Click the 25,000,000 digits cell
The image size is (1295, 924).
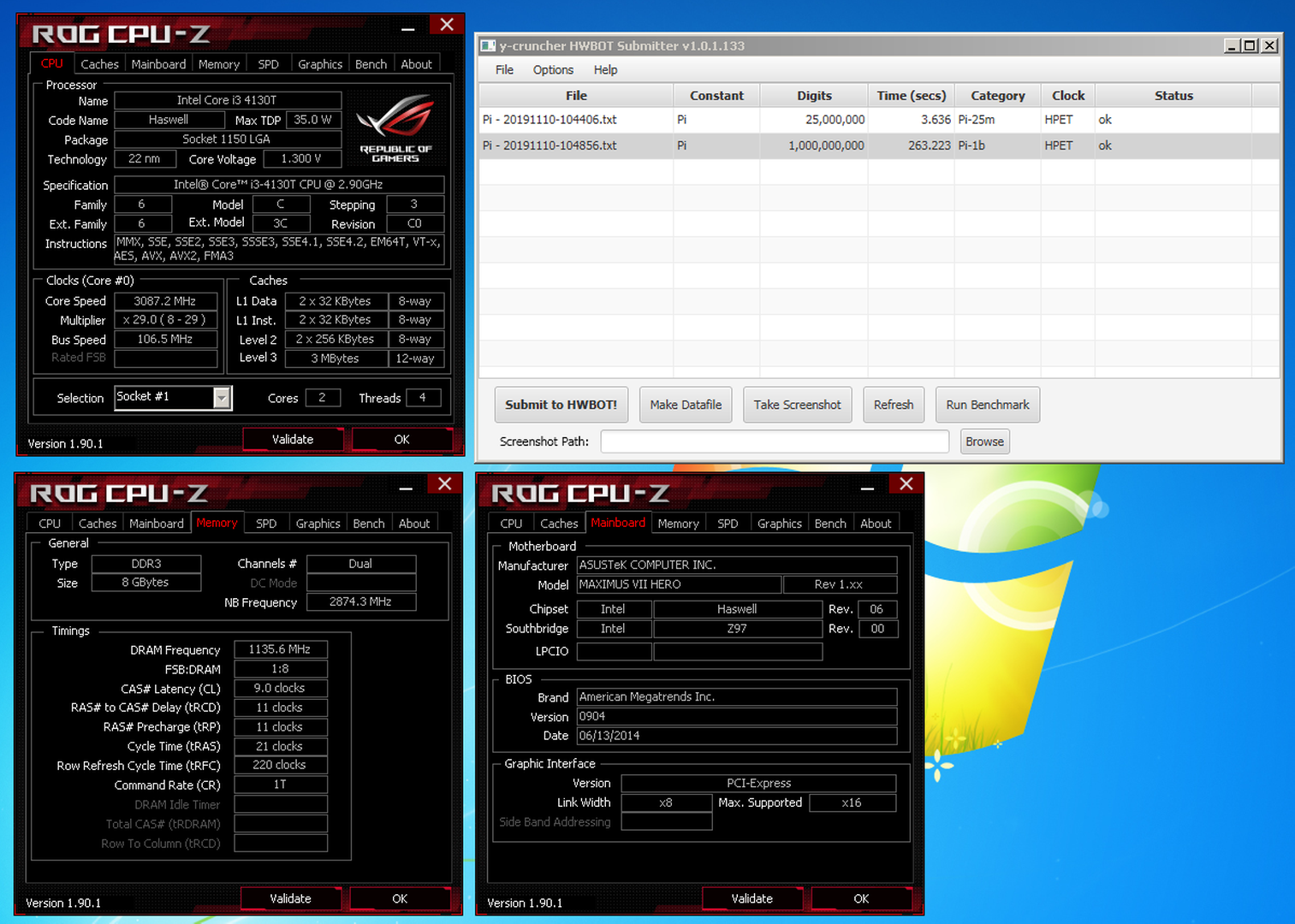[x=814, y=120]
